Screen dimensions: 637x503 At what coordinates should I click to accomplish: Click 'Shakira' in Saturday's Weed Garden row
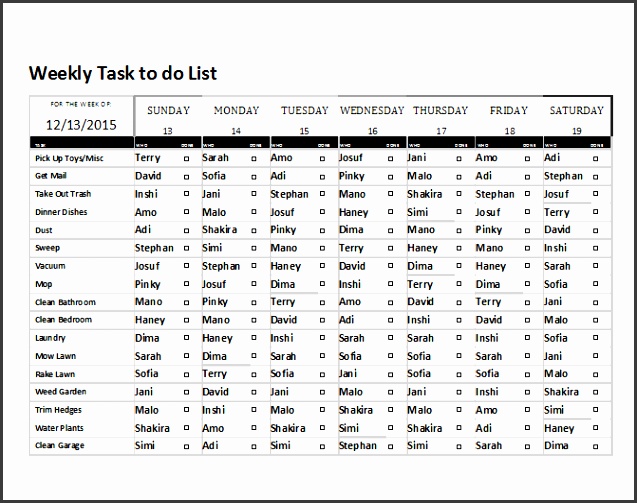(561, 392)
